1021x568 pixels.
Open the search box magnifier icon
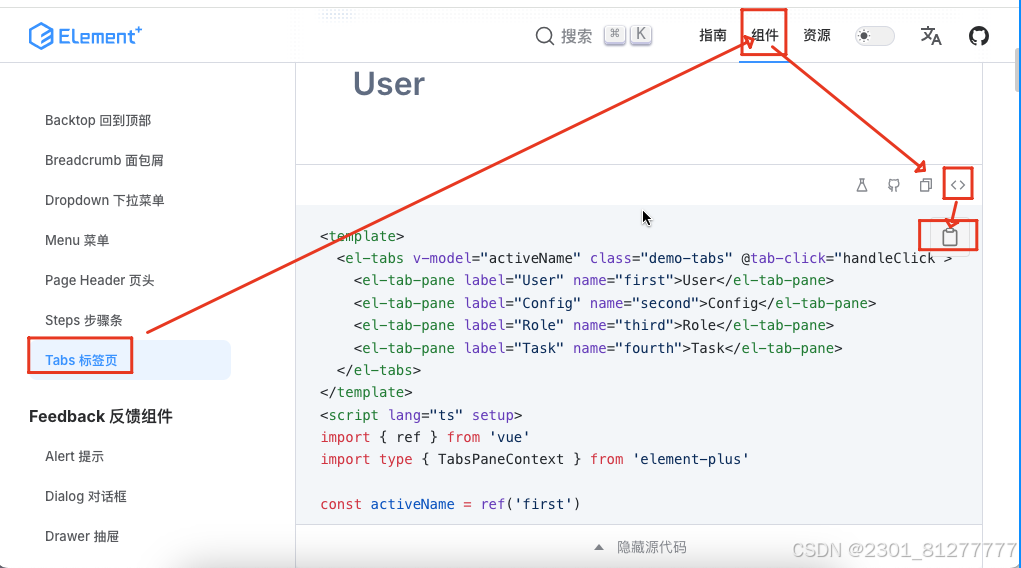pos(544,36)
